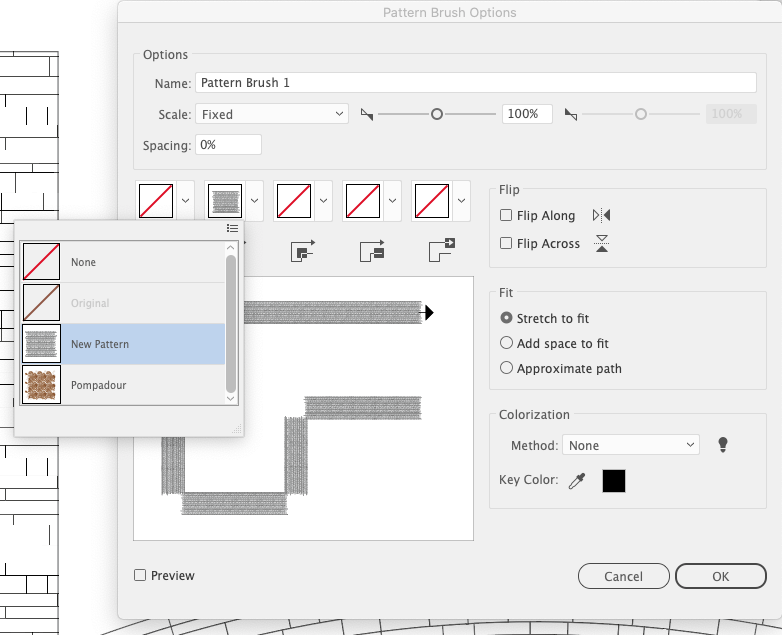The image size is (782, 635).
Task: Open the pattern list view menu icon
Action: [x=232, y=229]
